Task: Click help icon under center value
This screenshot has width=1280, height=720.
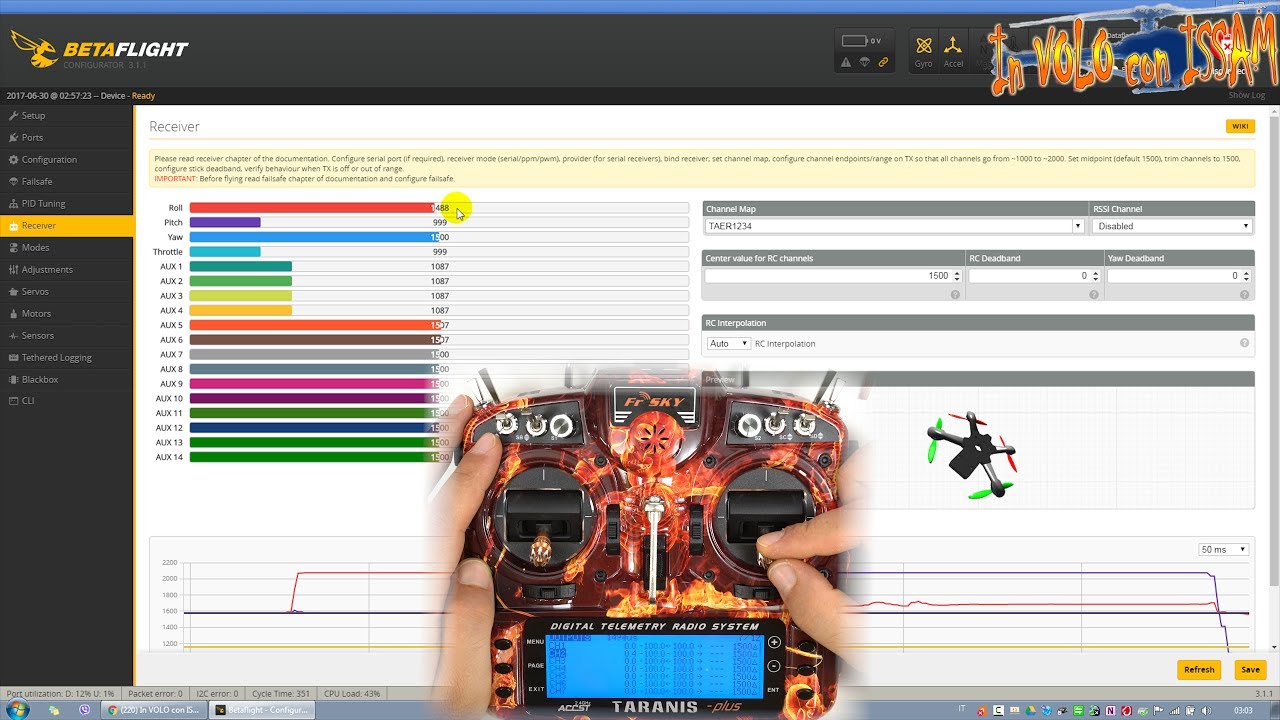Action: tap(955, 295)
